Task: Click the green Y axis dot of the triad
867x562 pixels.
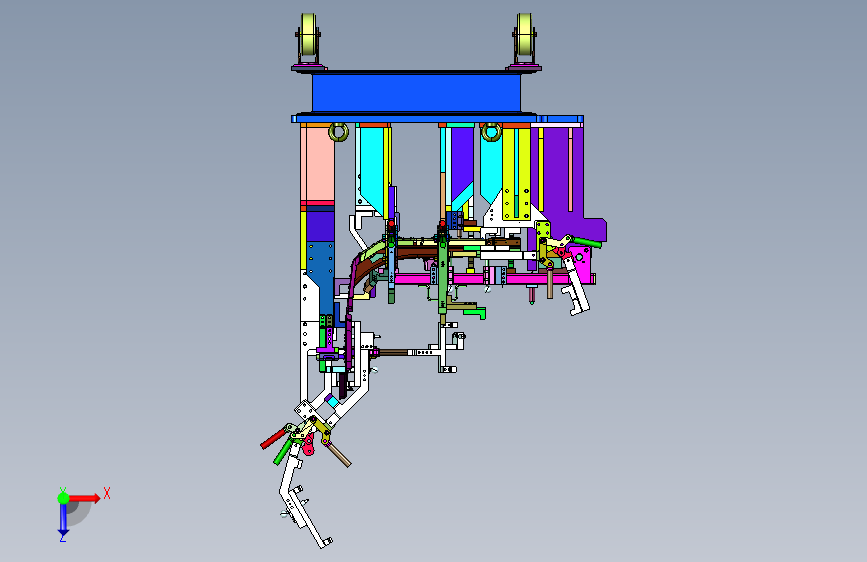Action: pos(63,498)
